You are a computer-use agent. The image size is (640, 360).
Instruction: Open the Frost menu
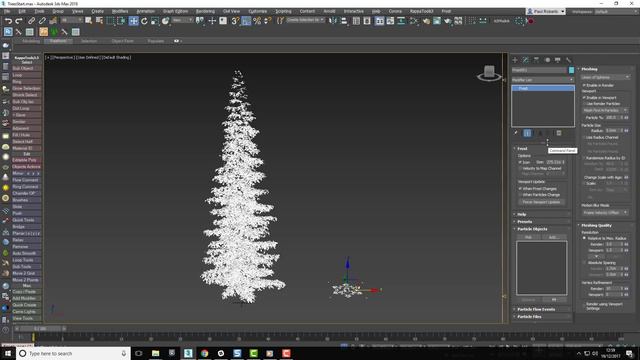(446, 11)
